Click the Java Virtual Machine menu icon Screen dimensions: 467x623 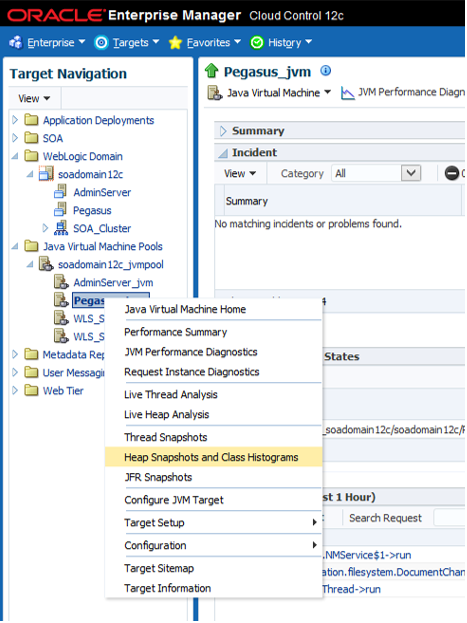[215, 93]
